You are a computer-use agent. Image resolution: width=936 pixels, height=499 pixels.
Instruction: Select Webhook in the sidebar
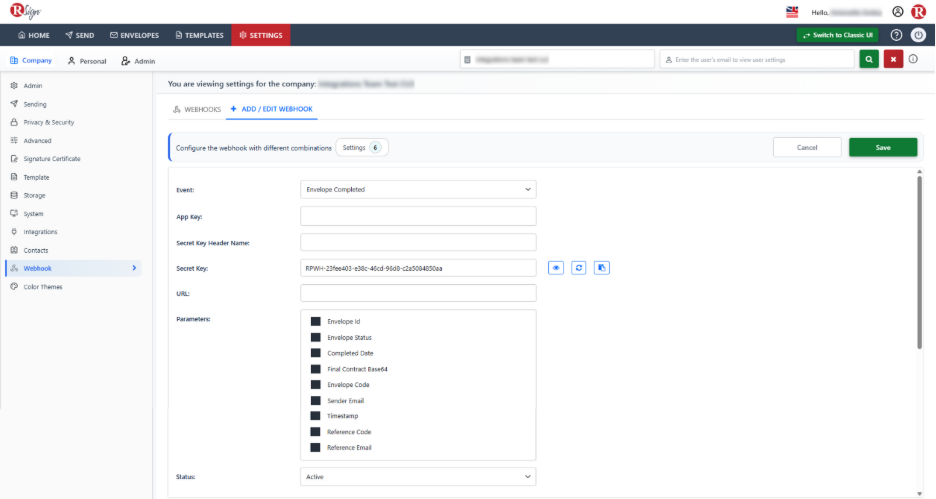click(75, 269)
